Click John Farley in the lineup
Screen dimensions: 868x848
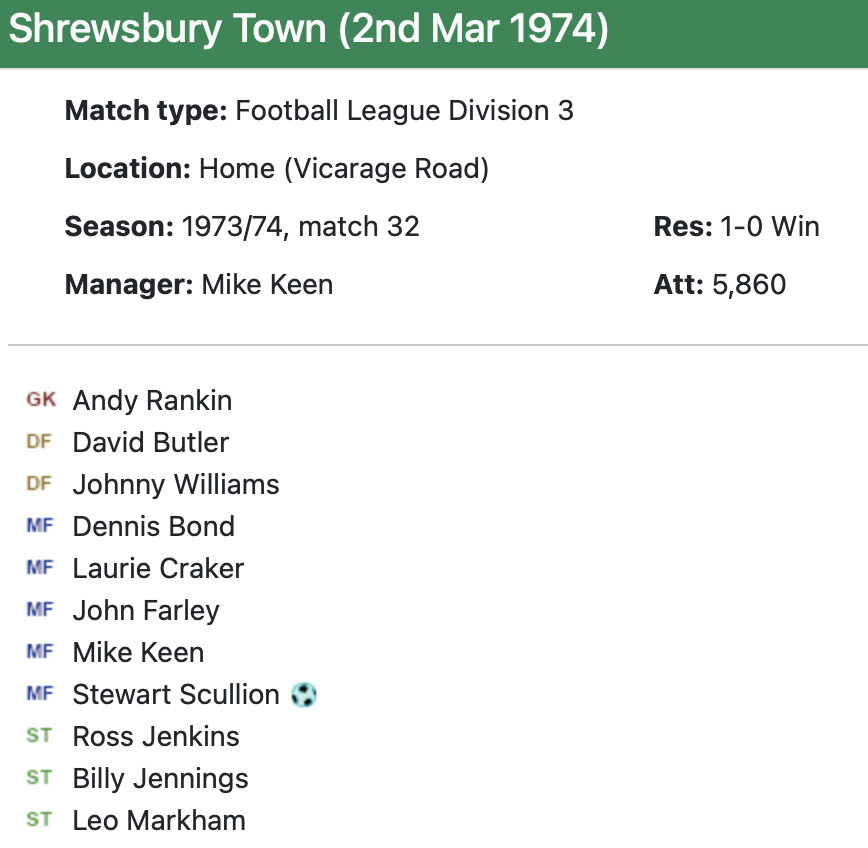(146, 611)
